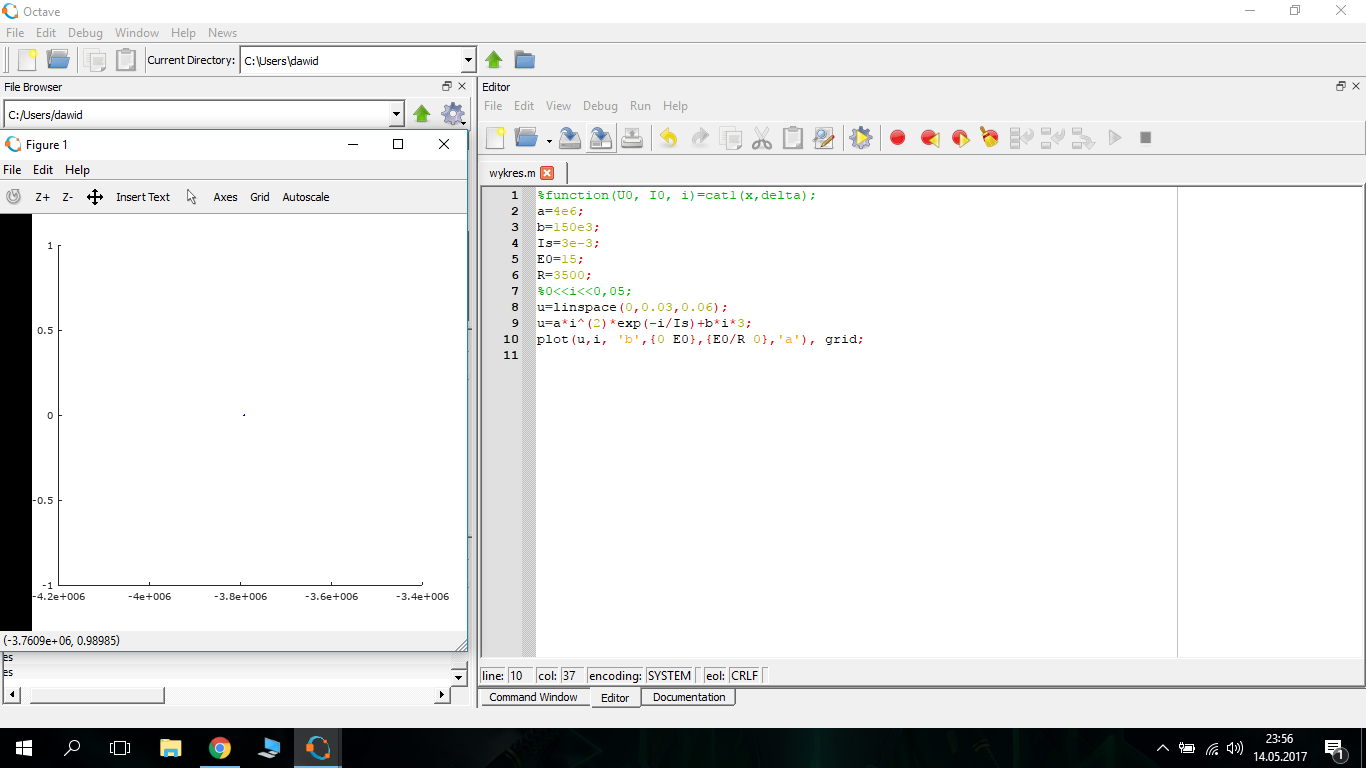This screenshot has width=1366, height=768.
Task: Zoom out with Z- in Figure 1
Action: tap(68, 197)
